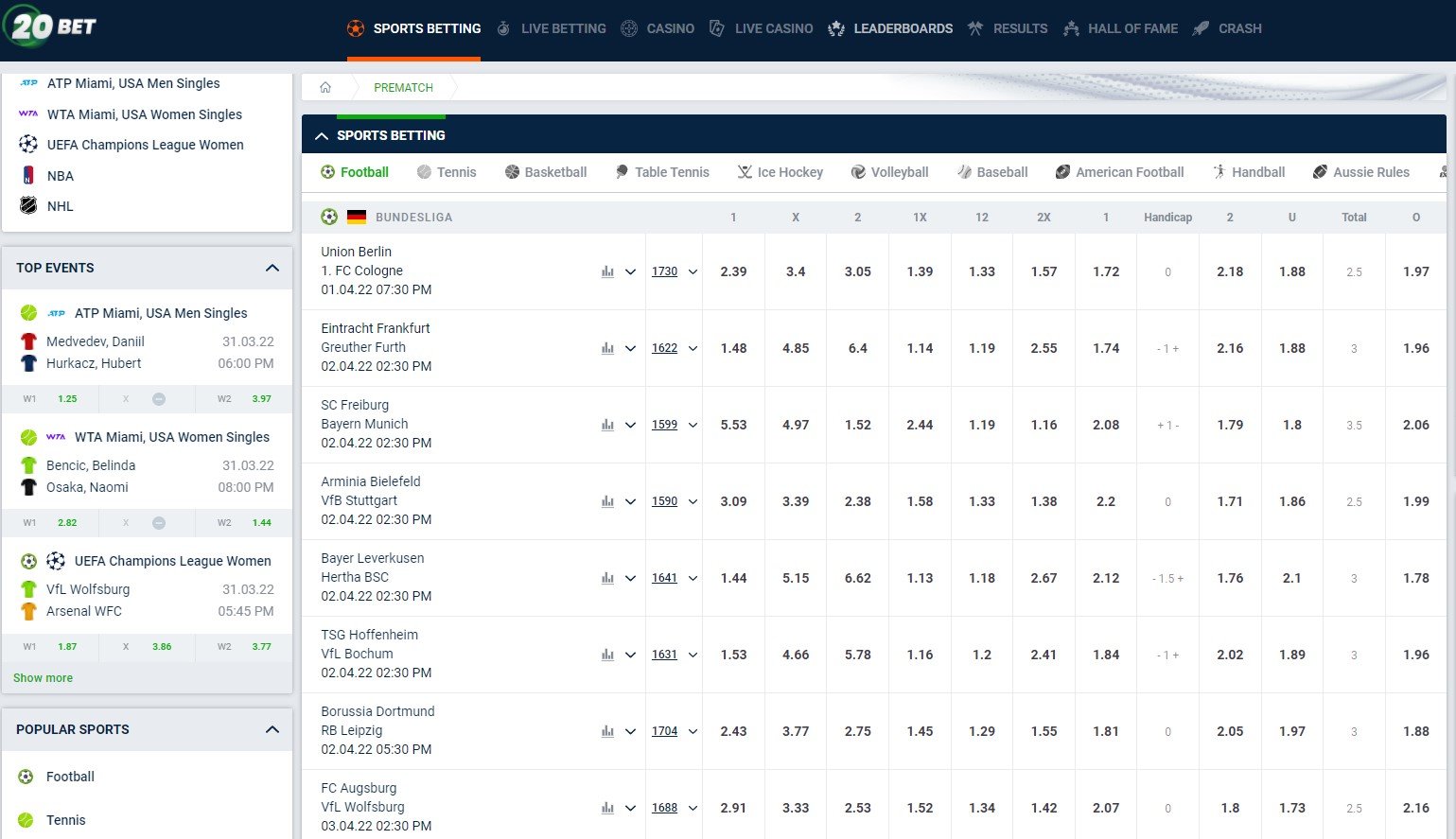Select the Baseball sport tab

click(992, 172)
